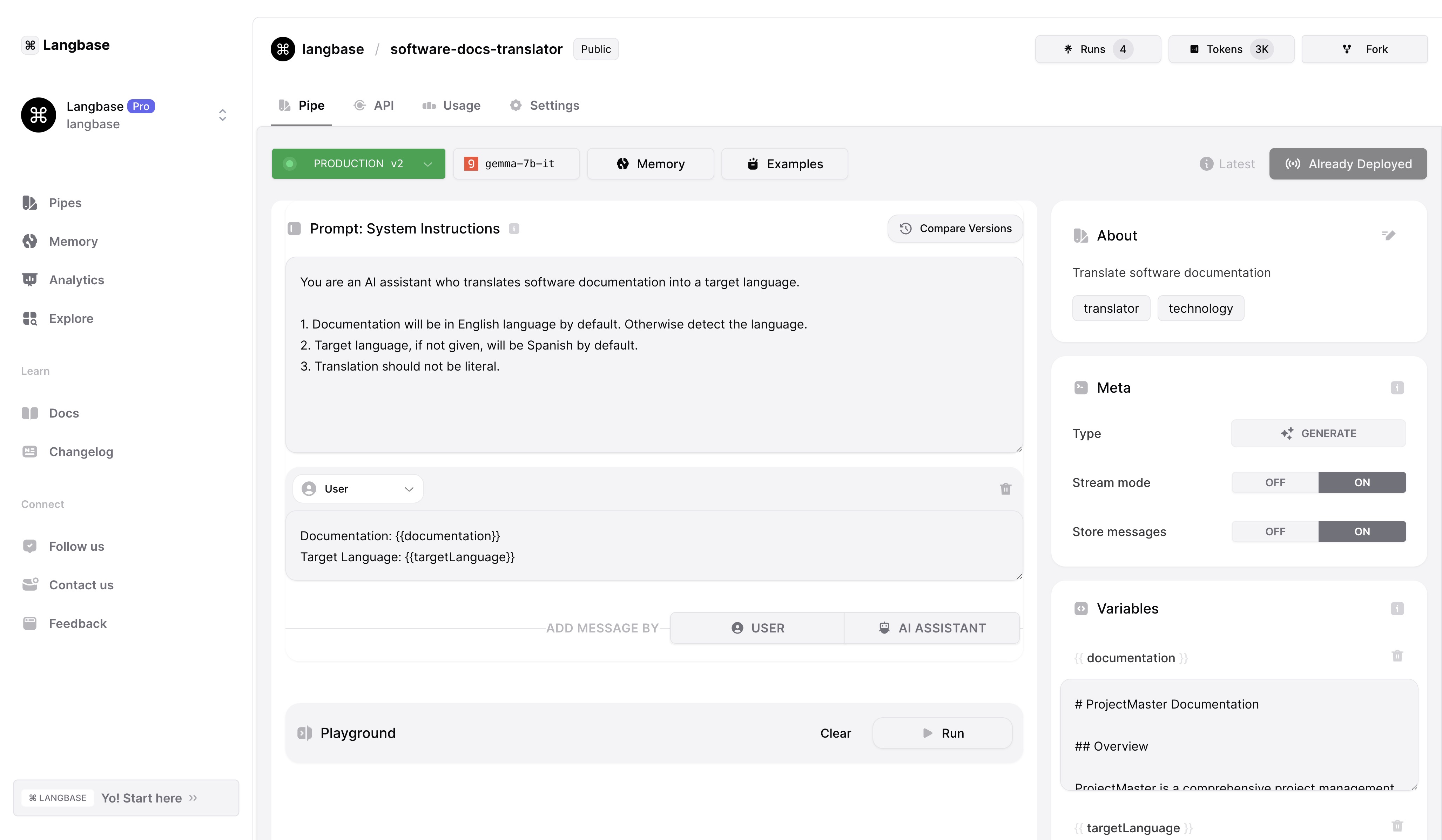Image resolution: width=1442 pixels, height=840 pixels.
Task: Run the pipe in Playground
Action: tap(942, 733)
